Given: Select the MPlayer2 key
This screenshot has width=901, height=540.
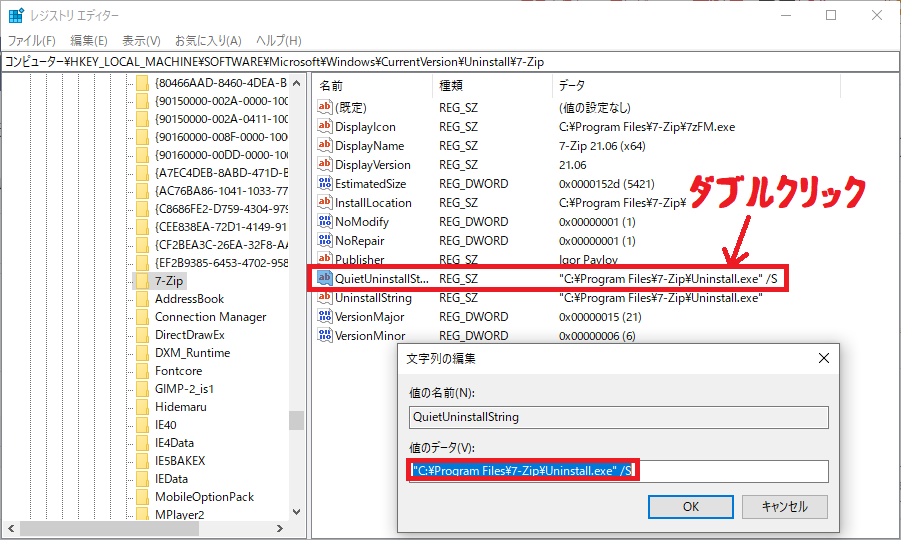Looking at the screenshot, I should (x=179, y=515).
